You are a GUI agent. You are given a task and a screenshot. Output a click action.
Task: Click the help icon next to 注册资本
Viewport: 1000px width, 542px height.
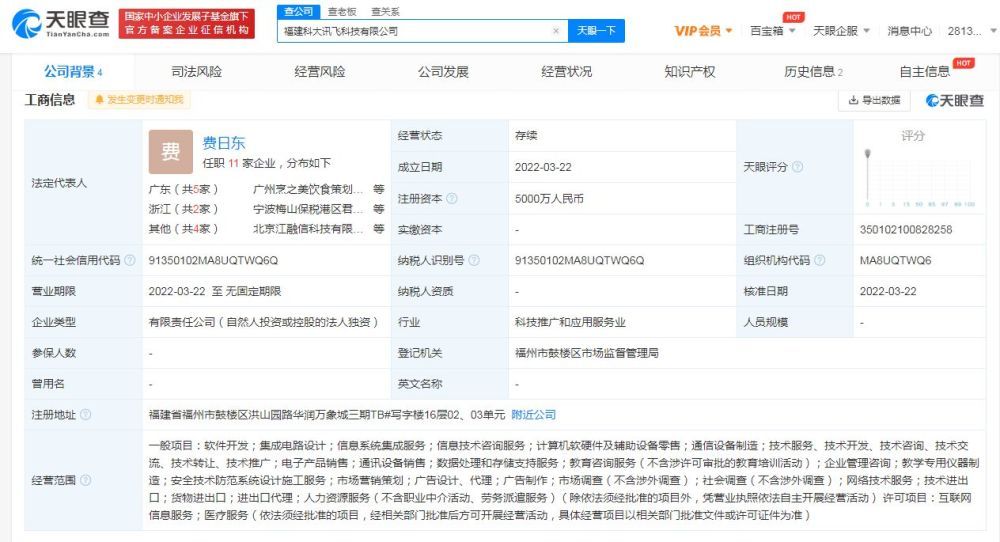(452, 198)
